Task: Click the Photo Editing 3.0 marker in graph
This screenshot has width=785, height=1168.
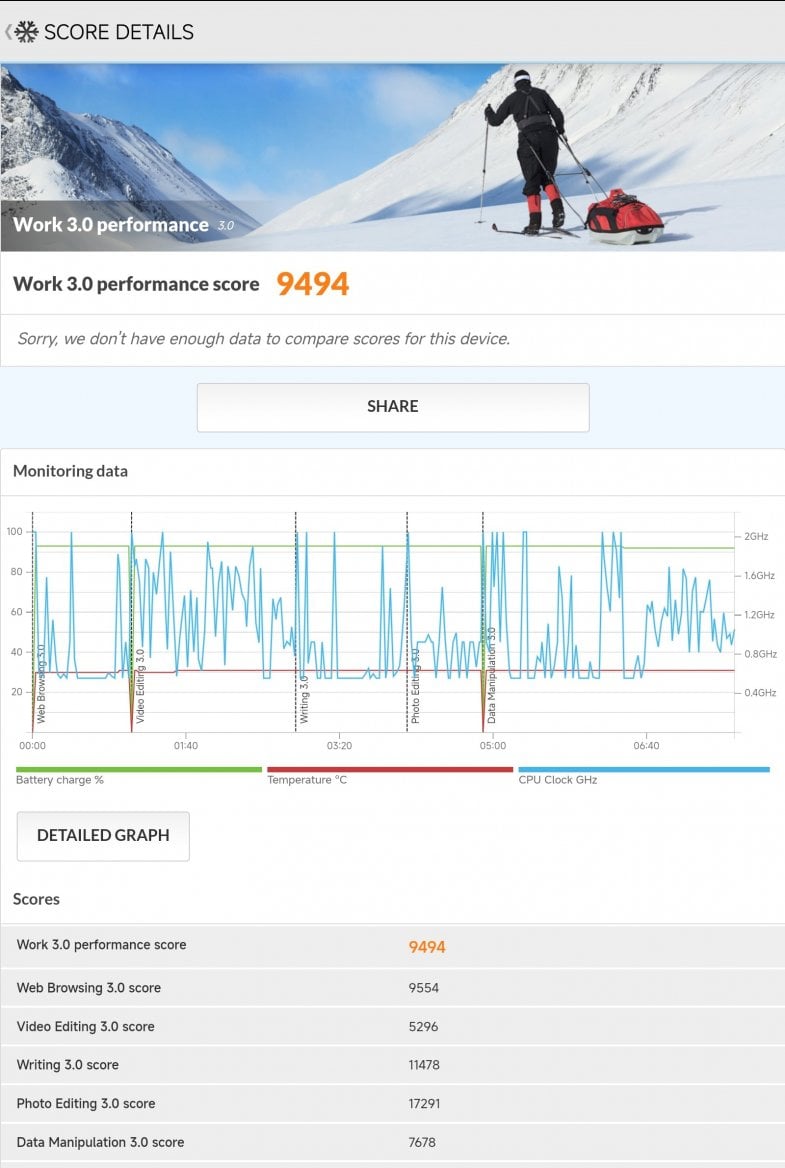Action: tap(416, 686)
